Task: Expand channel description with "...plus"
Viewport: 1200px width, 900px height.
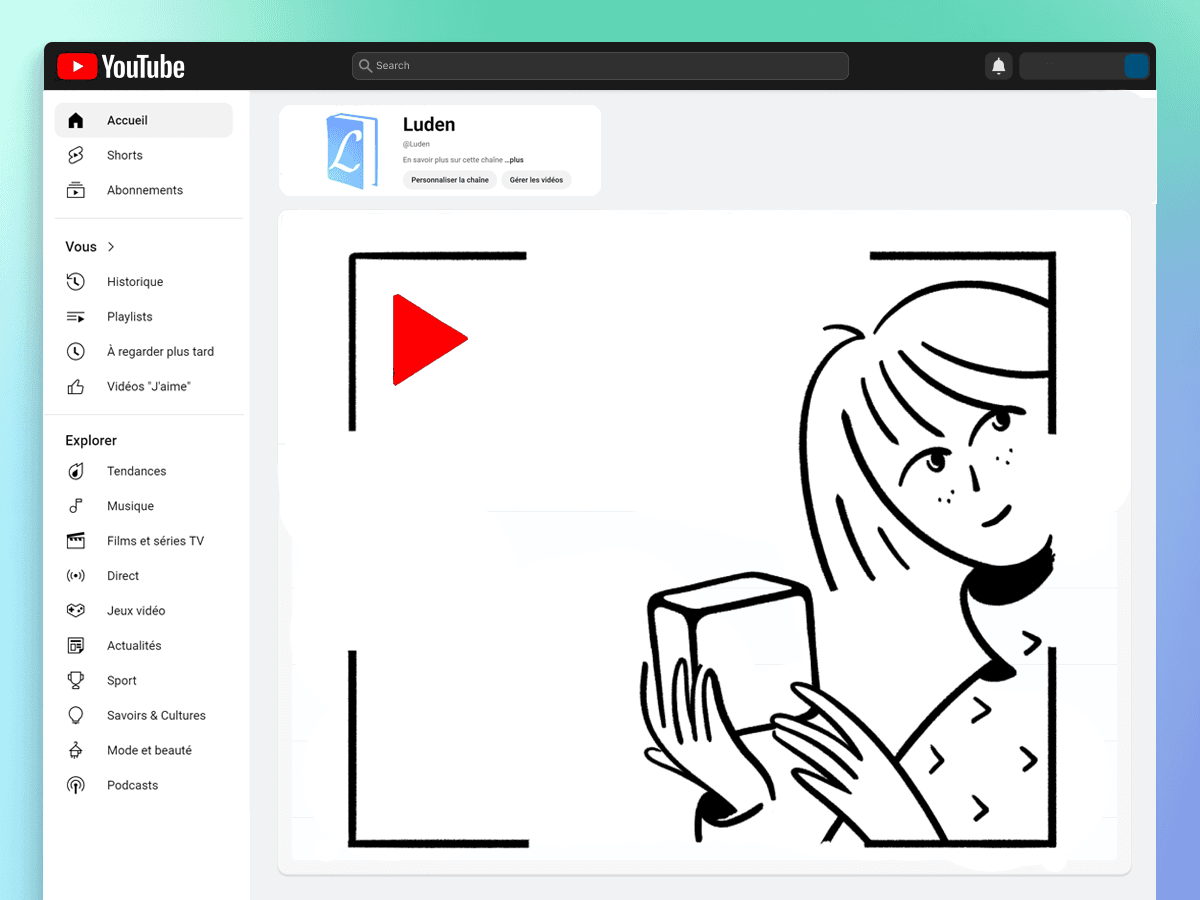Action: pyautogui.click(x=514, y=160)
